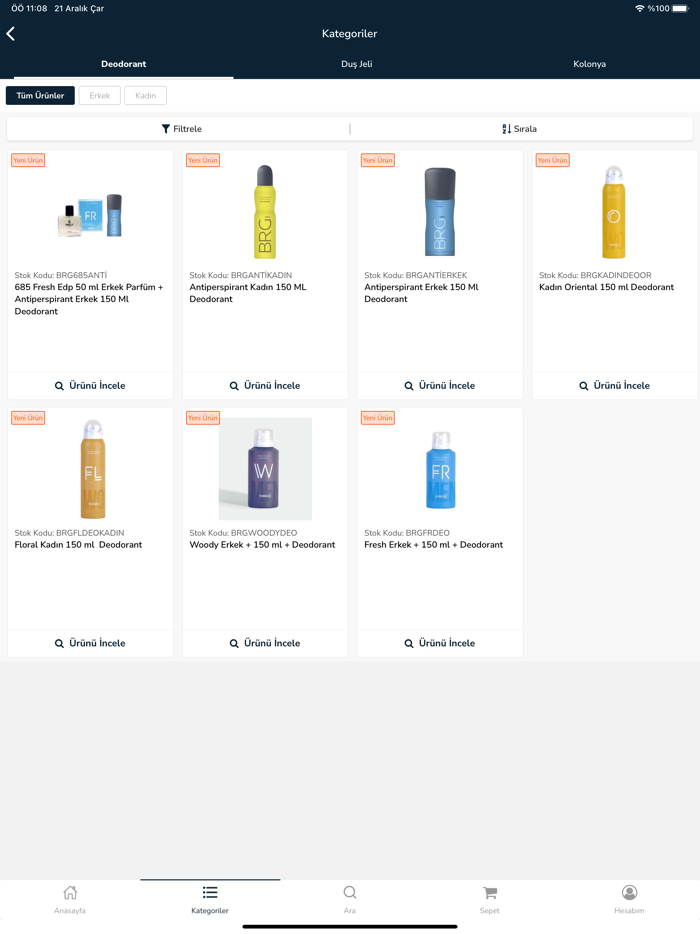Open the Anasayfa home icon

pyautogui.click(x=70, y=893)
